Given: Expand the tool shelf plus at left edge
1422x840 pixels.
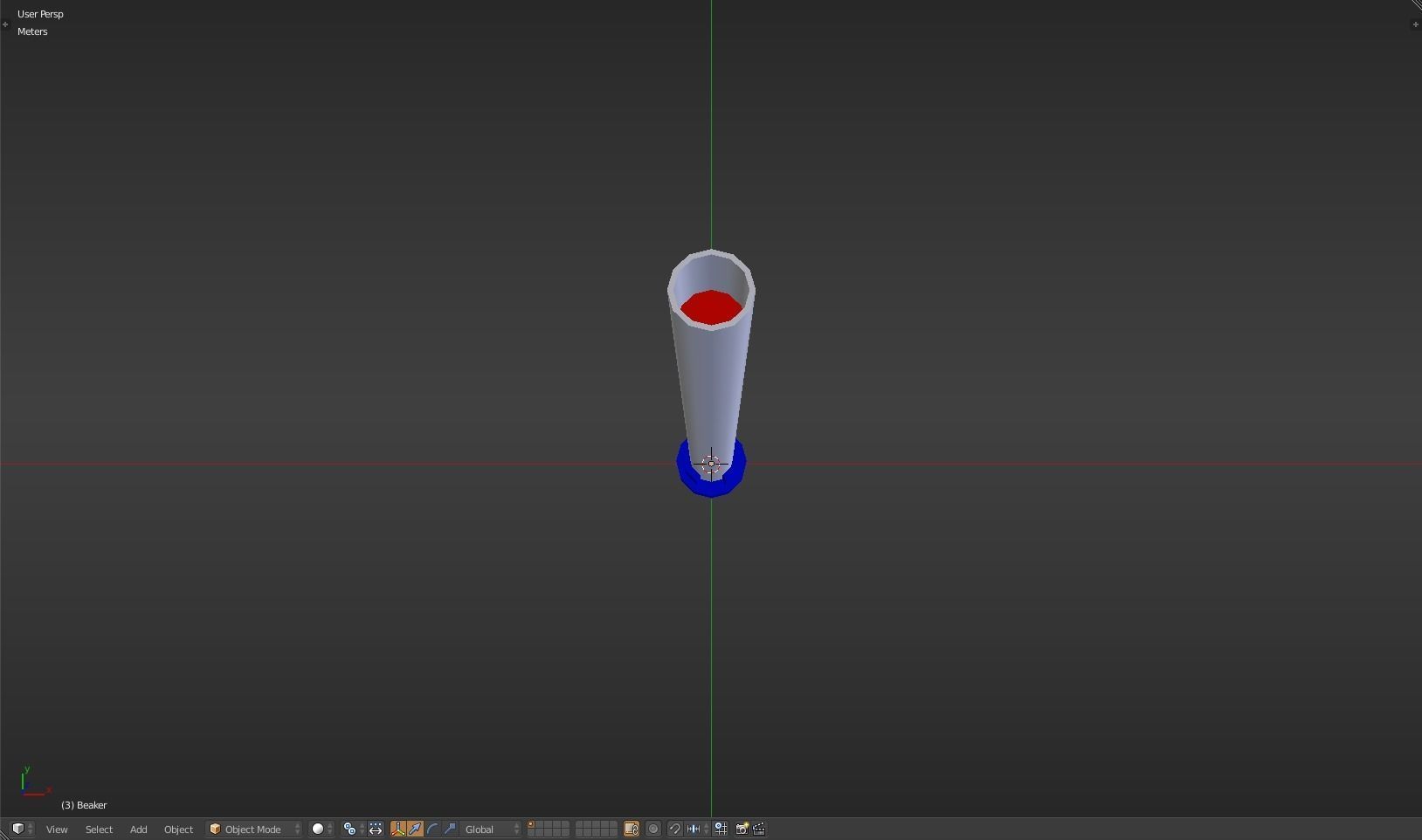Looking at the screenshot, I should point(5,24).
